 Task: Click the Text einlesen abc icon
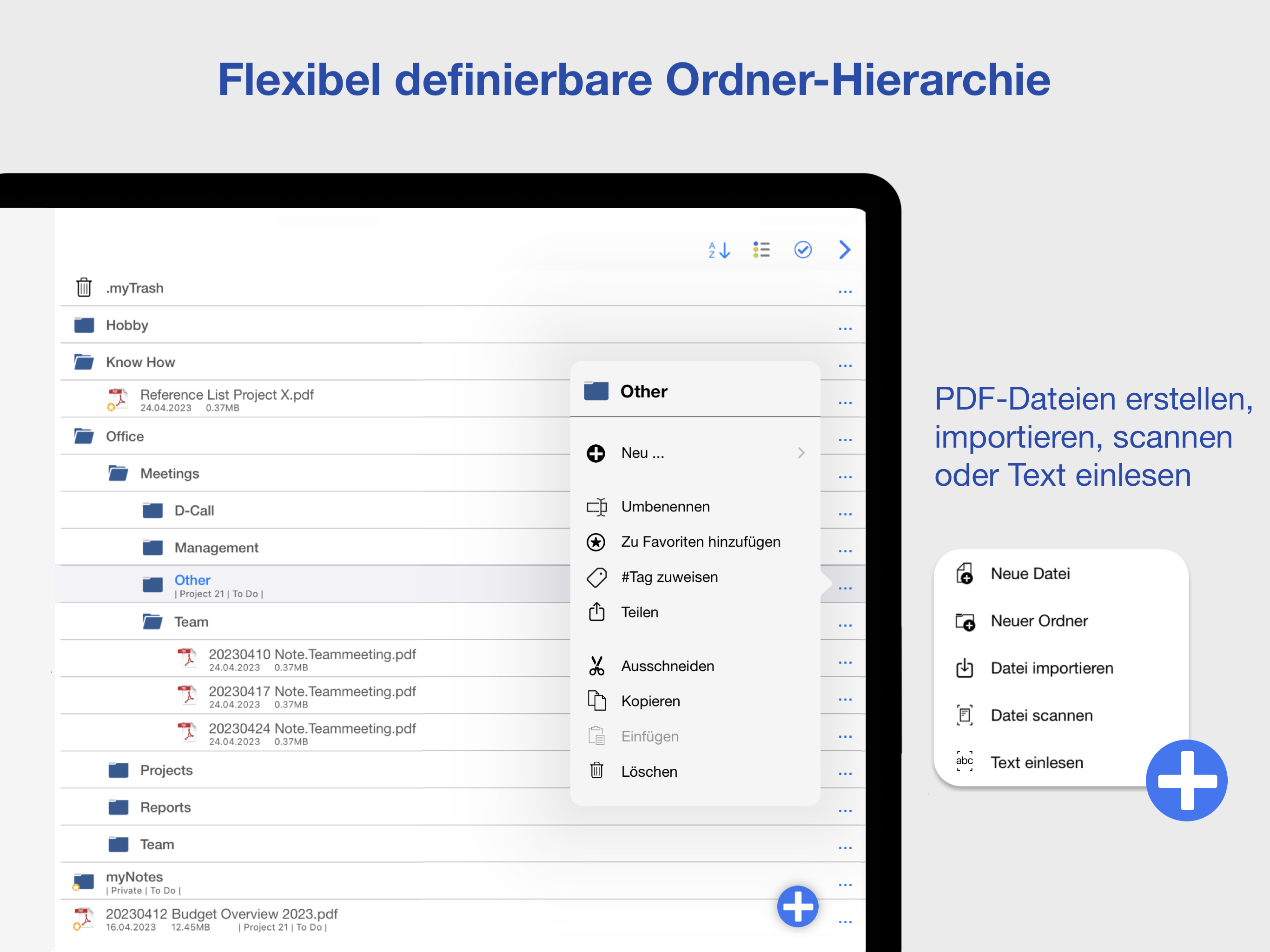point(965,761)
